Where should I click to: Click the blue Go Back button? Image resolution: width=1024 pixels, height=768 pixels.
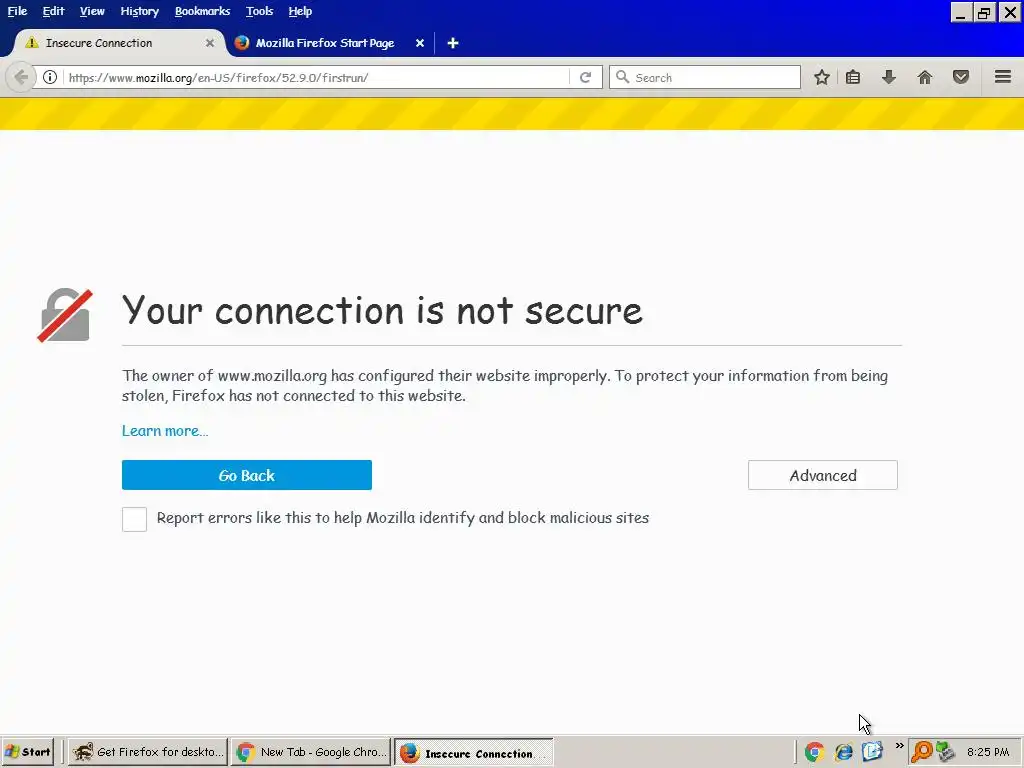[x=247, y=475]
